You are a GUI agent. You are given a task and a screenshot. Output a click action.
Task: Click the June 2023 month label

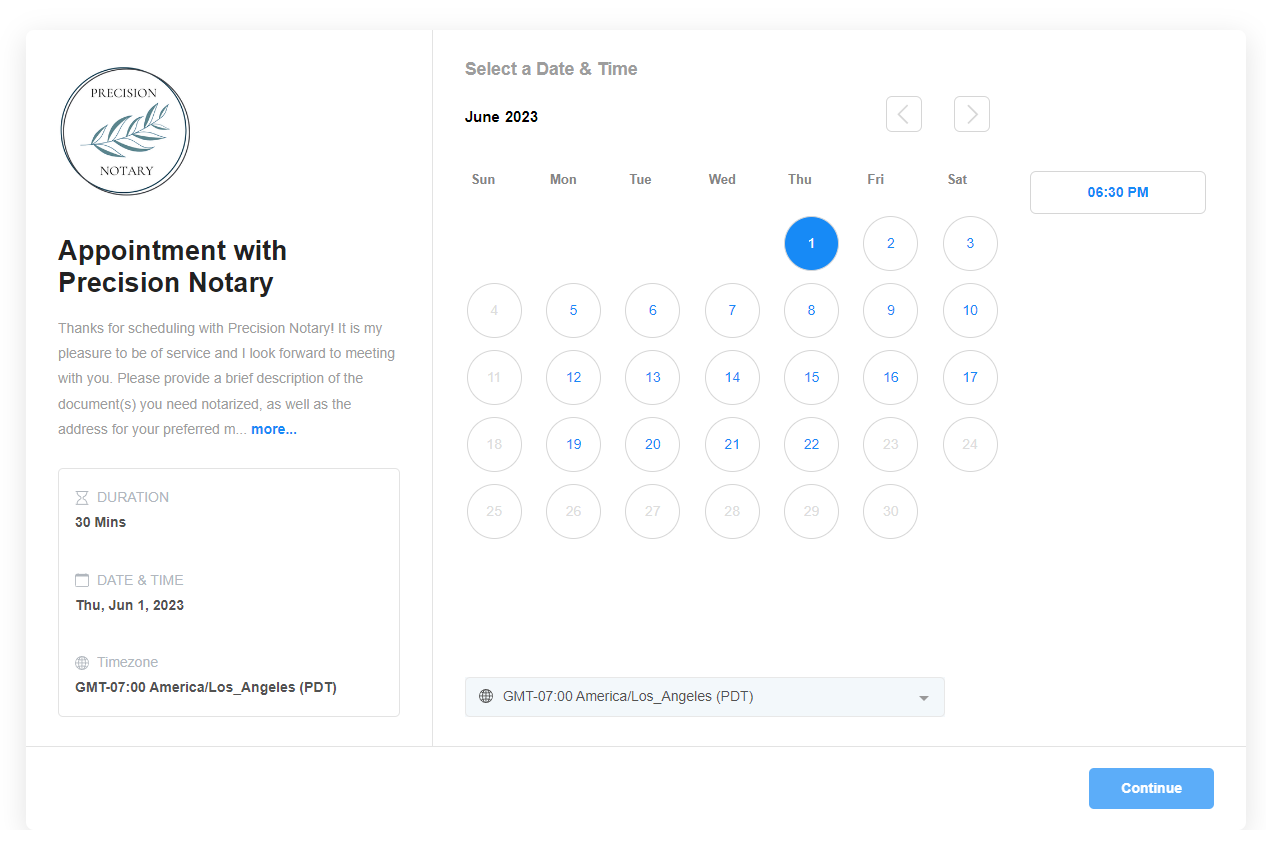pos(501,116)
